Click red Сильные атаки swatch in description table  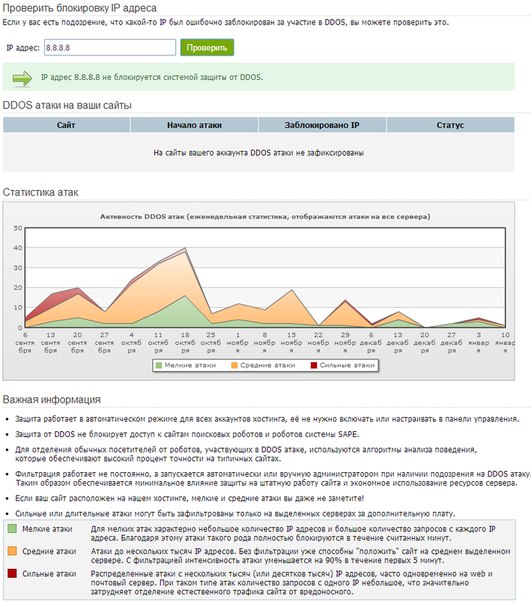(12, 573)
